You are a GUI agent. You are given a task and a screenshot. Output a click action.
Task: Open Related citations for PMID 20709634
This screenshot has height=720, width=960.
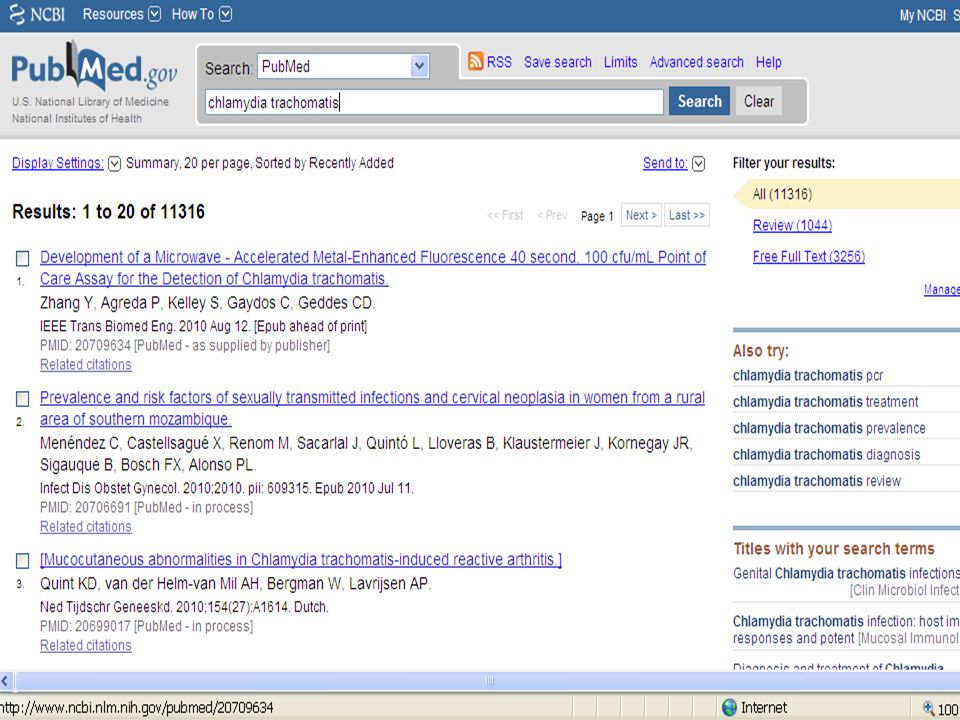(x=86, y=365)
